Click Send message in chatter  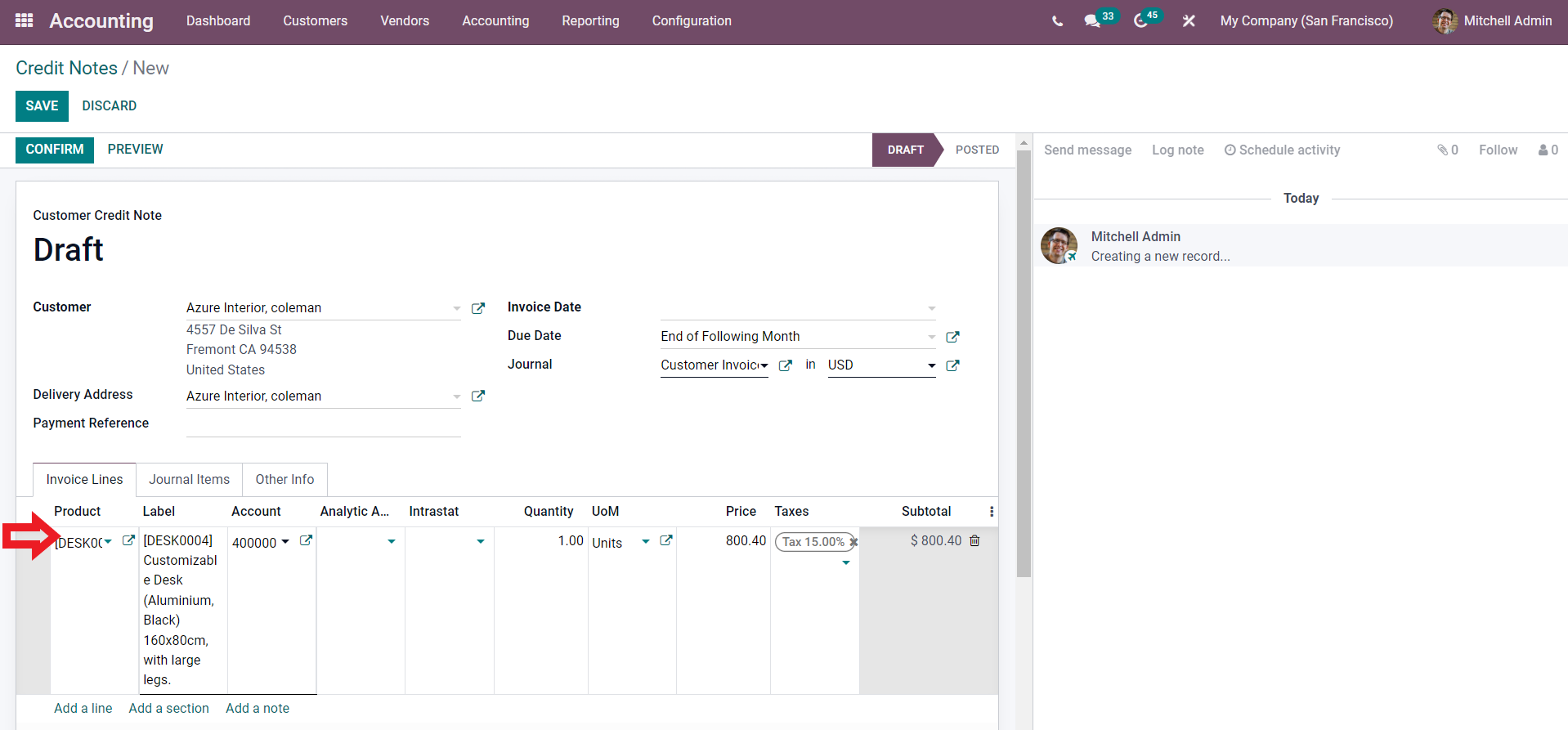pyautogui.click(x=1088, y=150)
